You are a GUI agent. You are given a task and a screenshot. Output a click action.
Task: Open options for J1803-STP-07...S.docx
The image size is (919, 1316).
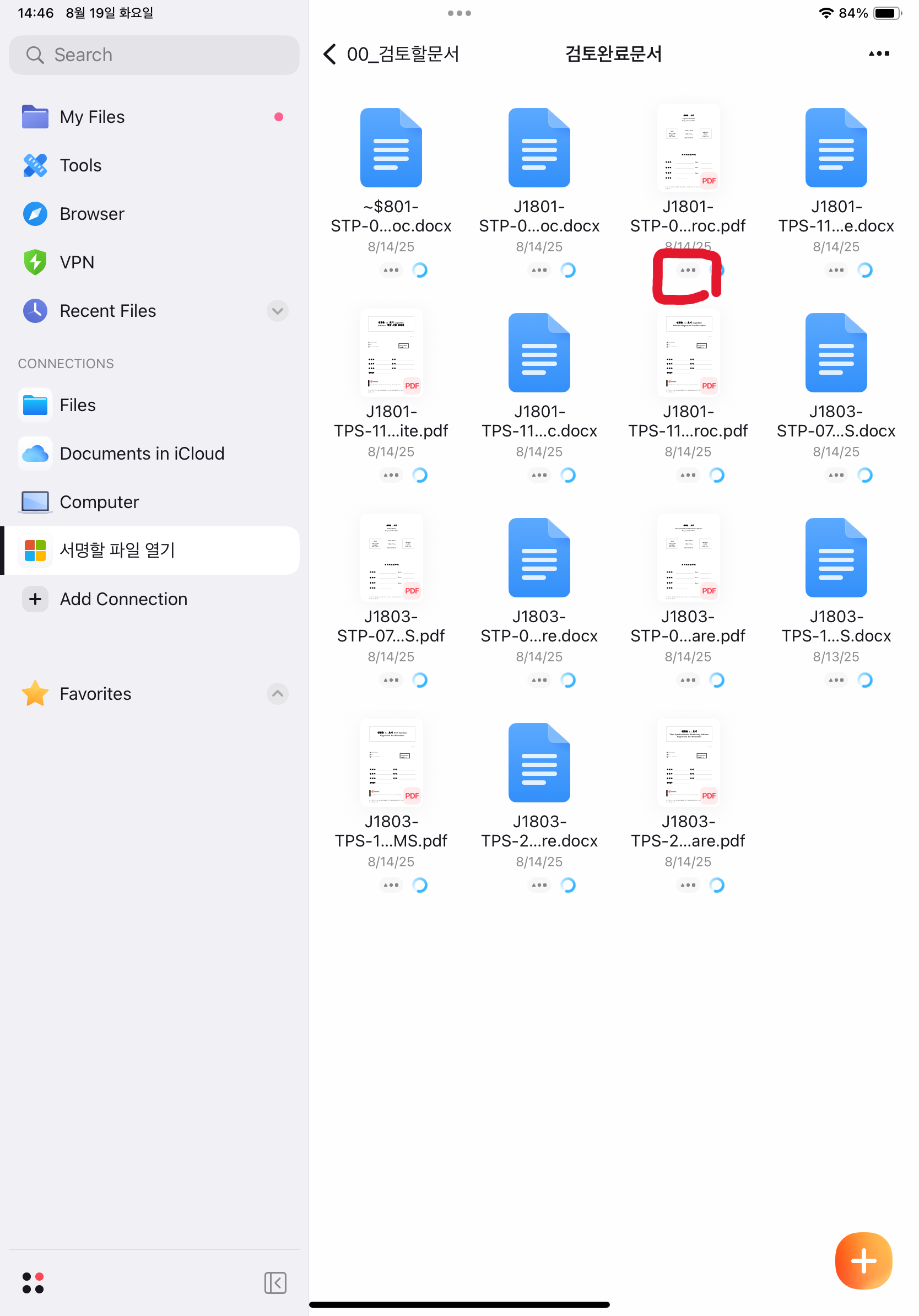(835, 475)
